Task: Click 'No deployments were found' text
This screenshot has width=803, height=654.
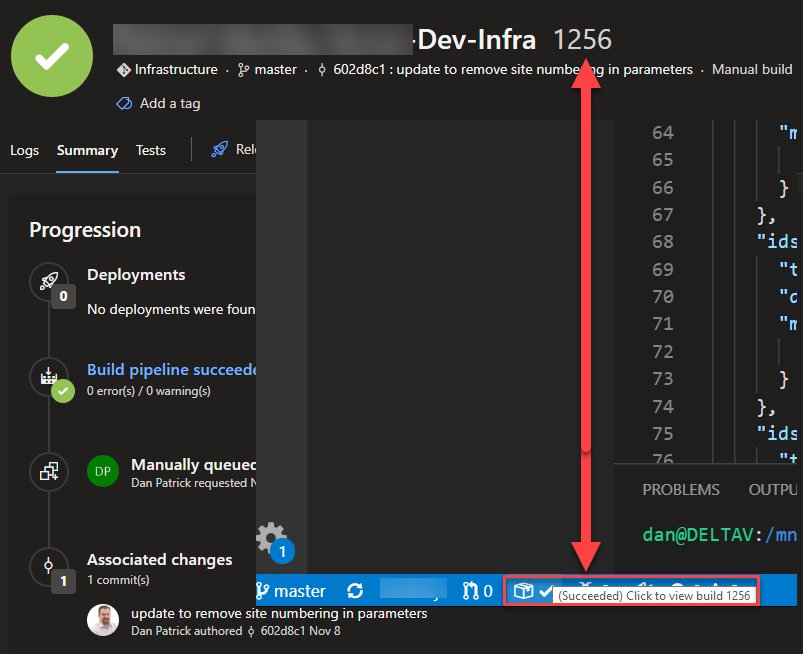Action: (x=171, y=309)
